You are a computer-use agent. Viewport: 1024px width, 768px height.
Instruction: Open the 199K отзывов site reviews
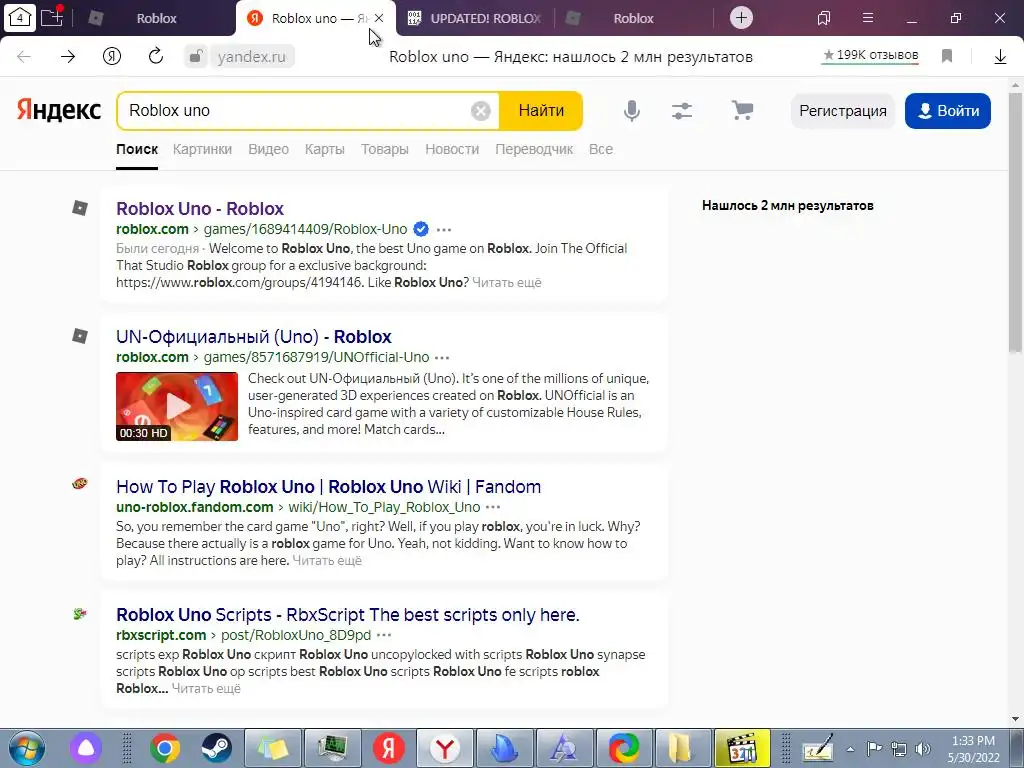[x=871, y=56]
